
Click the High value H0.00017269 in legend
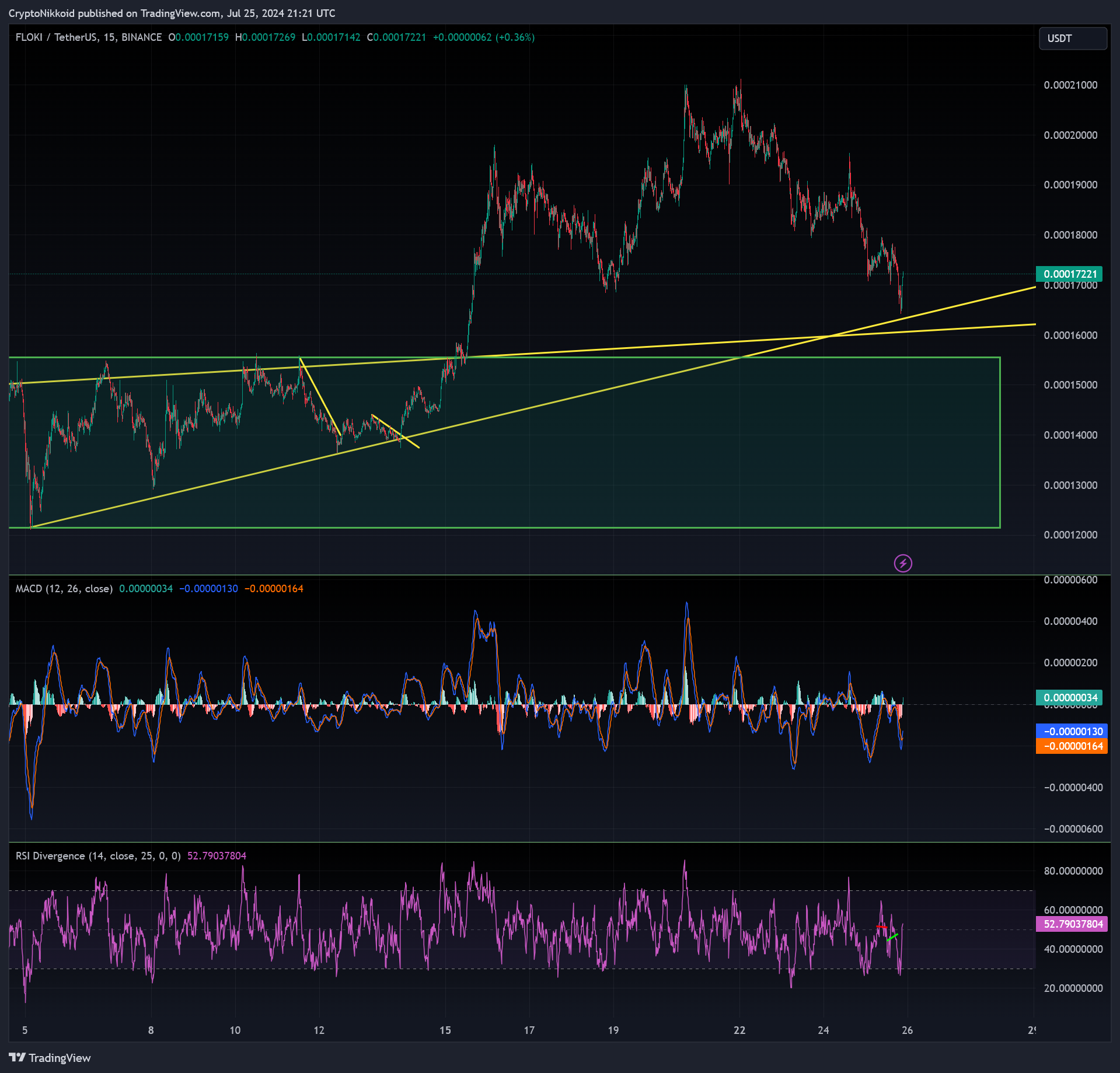(x=265, y=37)
